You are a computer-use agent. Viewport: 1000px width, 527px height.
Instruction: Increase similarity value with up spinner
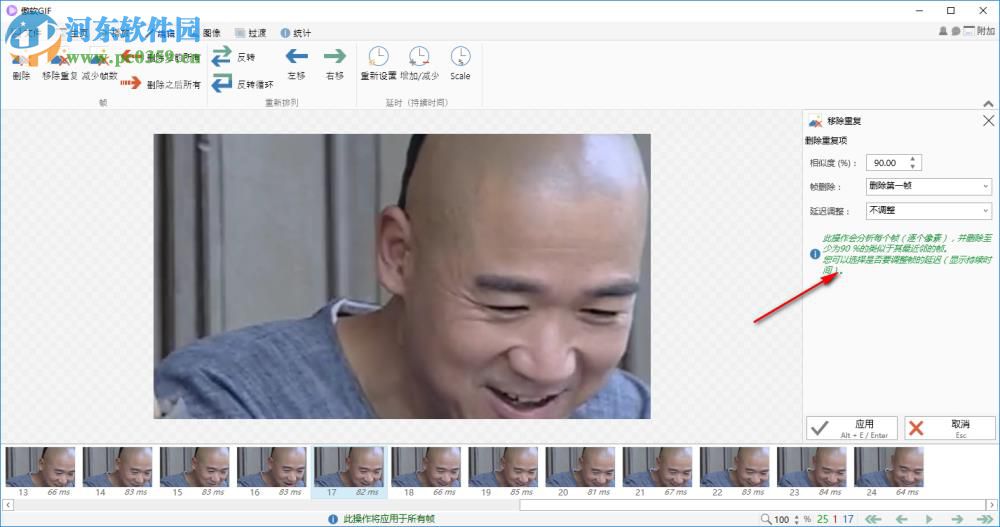click(913, 159)
